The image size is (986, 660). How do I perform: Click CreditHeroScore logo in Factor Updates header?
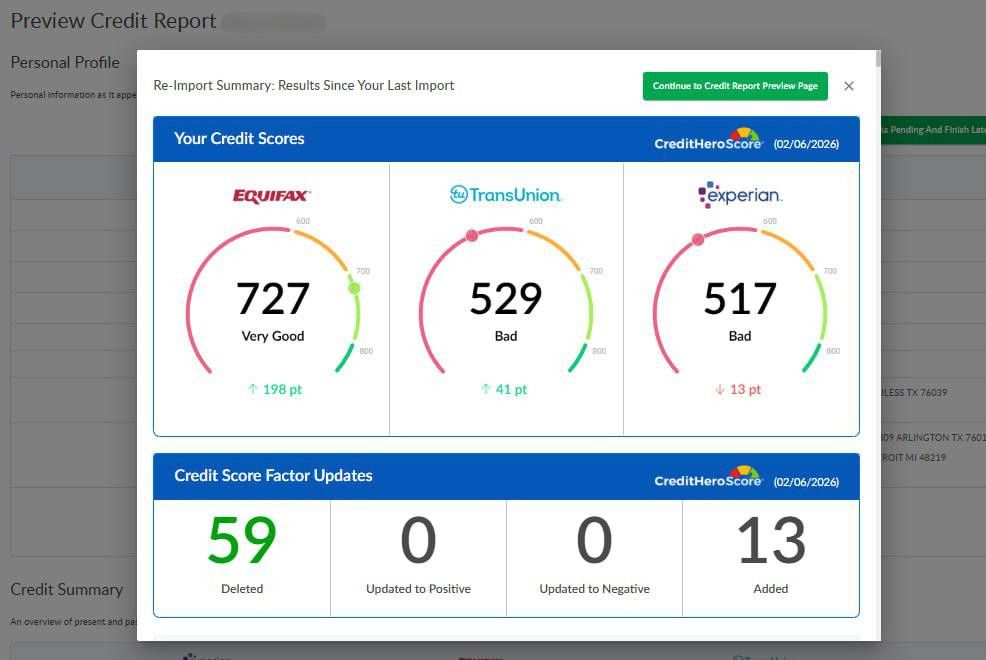click(708, 476)
